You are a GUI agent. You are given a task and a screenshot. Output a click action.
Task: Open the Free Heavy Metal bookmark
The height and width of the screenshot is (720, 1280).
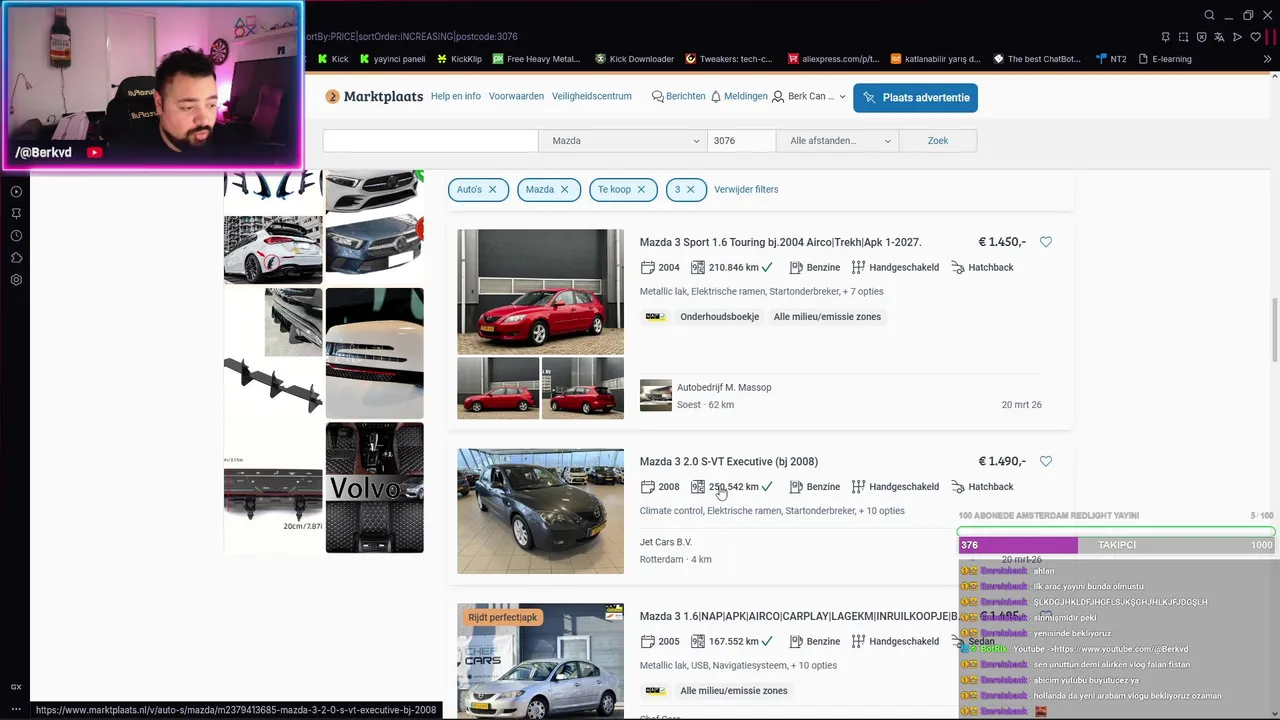click(x=536, y=59)
